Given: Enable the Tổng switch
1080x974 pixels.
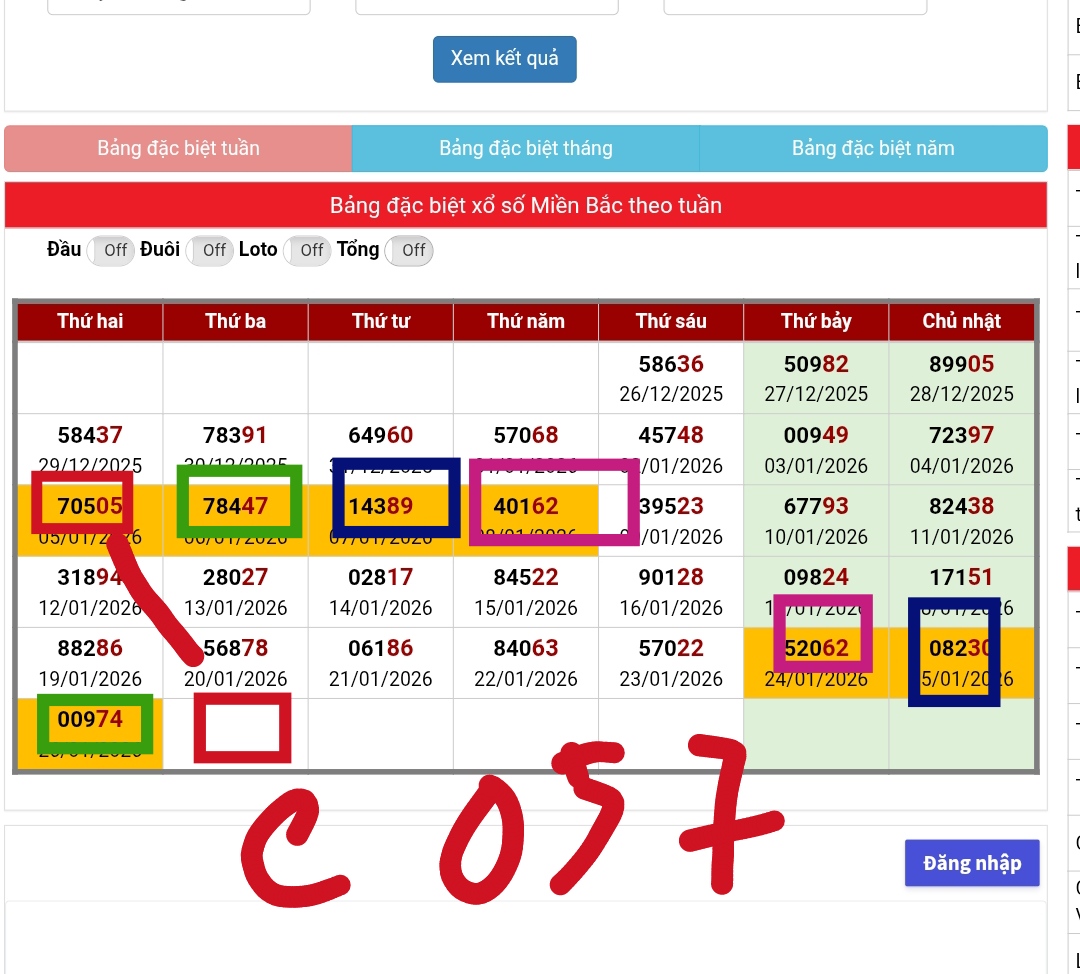Looking at the screenshot, I should click(412, 251).
